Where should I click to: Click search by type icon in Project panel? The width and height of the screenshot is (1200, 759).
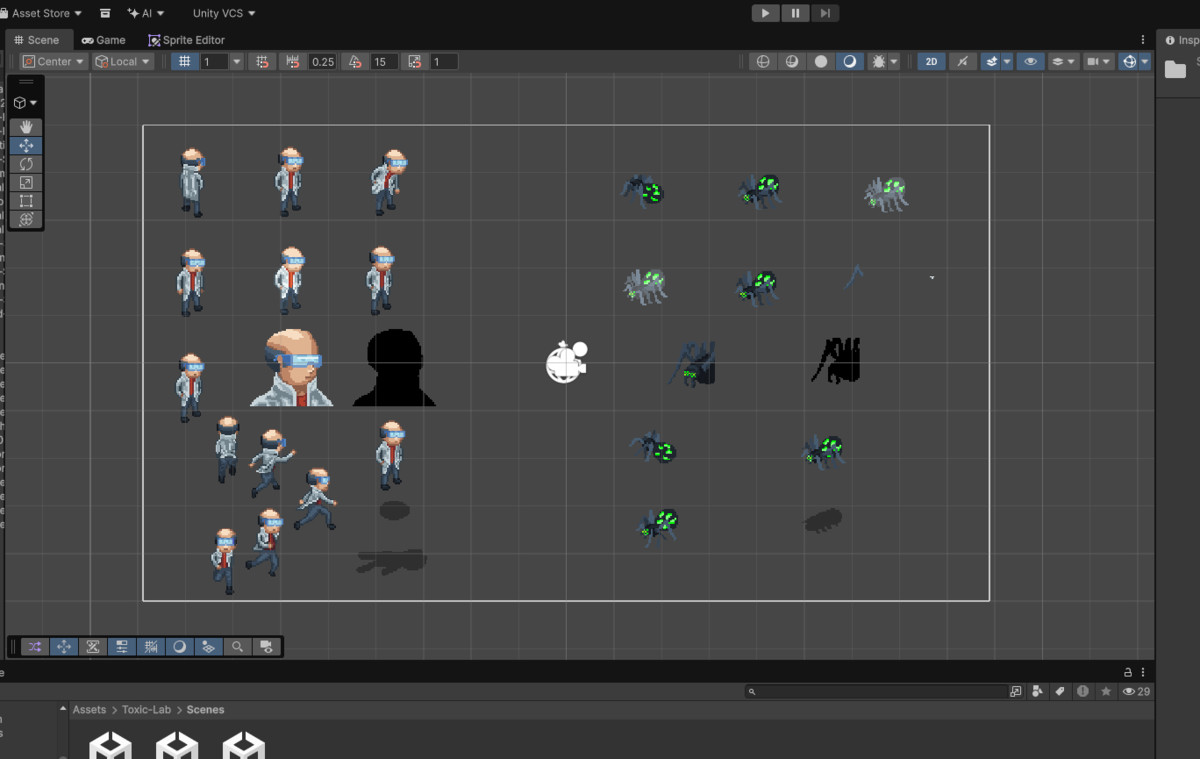(x=1037, y=691)
